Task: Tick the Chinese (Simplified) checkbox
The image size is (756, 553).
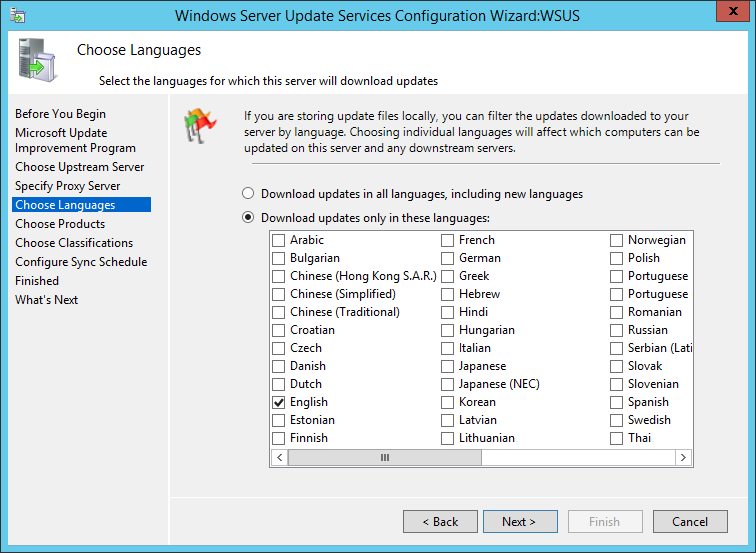Action: tap(279, 294)
